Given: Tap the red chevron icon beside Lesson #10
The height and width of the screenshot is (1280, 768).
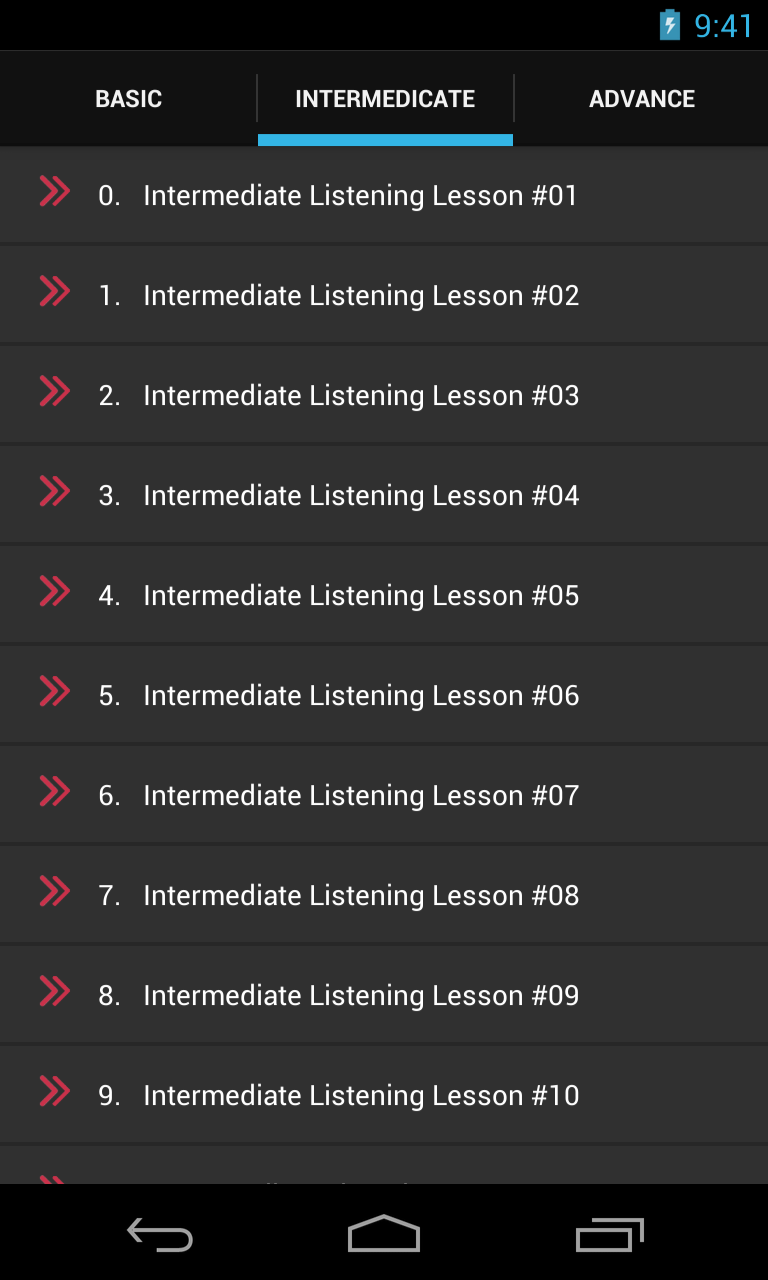Looking at the screenshot, I should (x=54, y=1090).
